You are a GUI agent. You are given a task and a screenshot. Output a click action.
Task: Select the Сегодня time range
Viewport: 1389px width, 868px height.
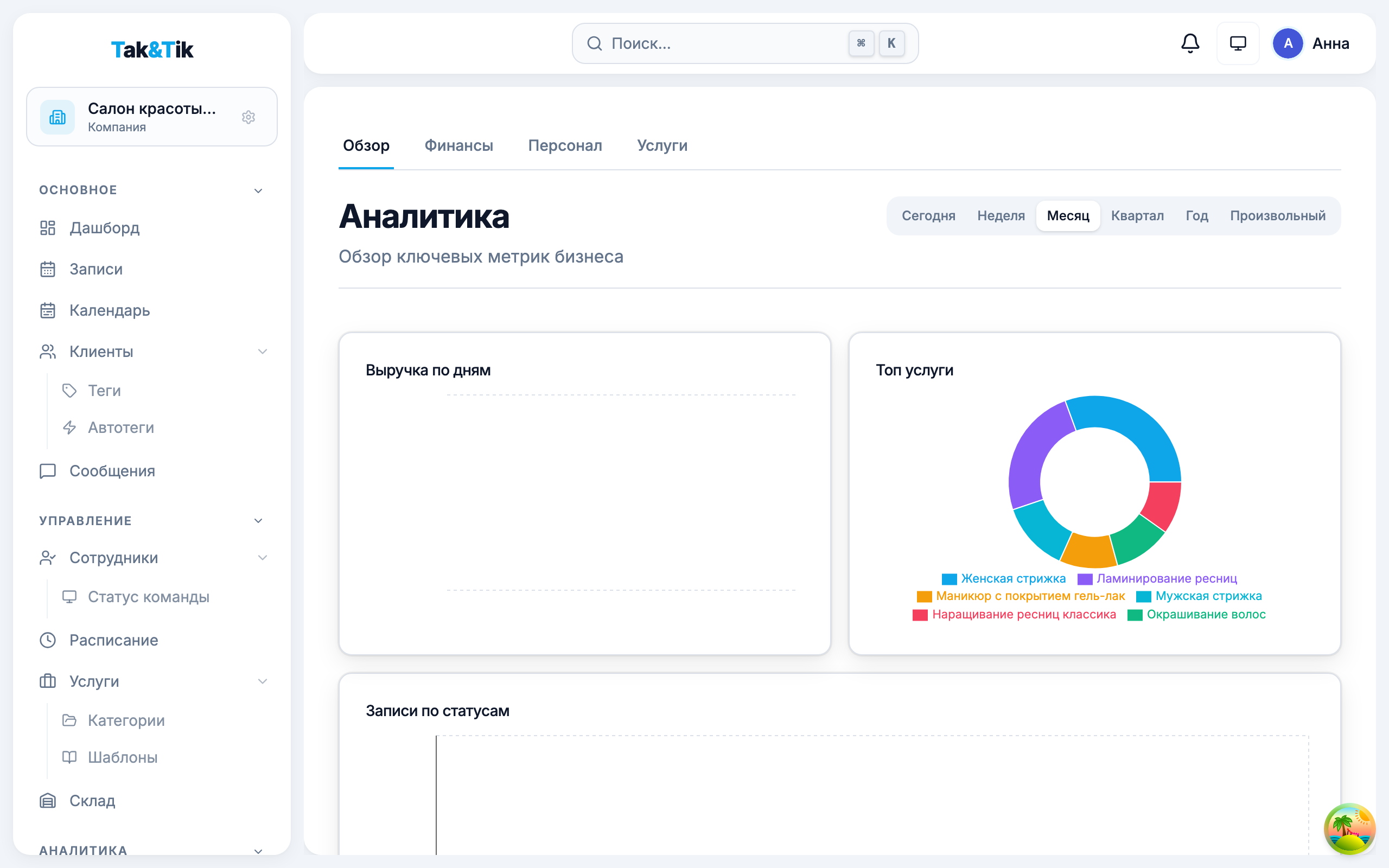[928, 216]
